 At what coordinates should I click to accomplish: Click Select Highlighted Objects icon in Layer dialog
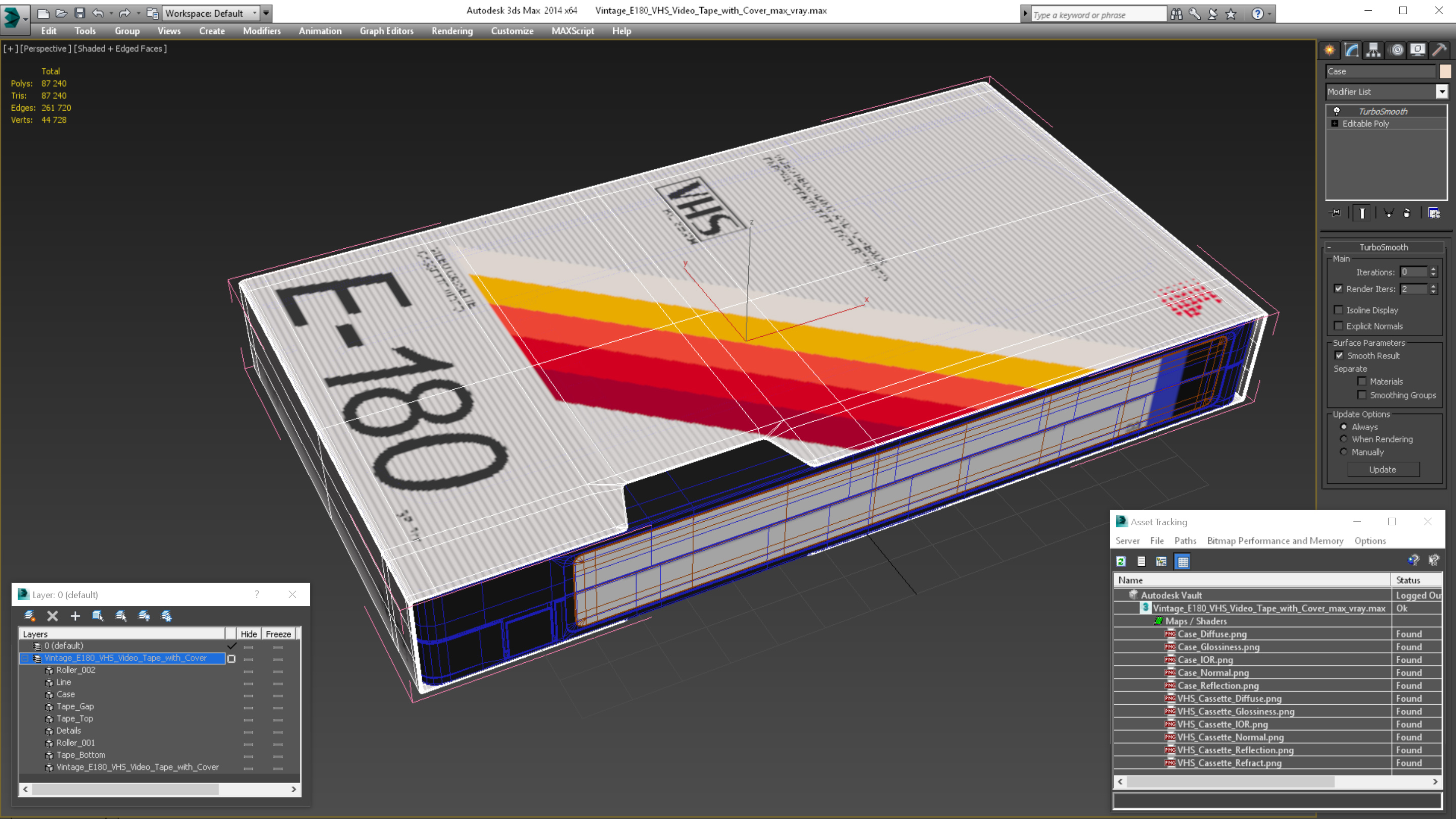pos(98,616)
